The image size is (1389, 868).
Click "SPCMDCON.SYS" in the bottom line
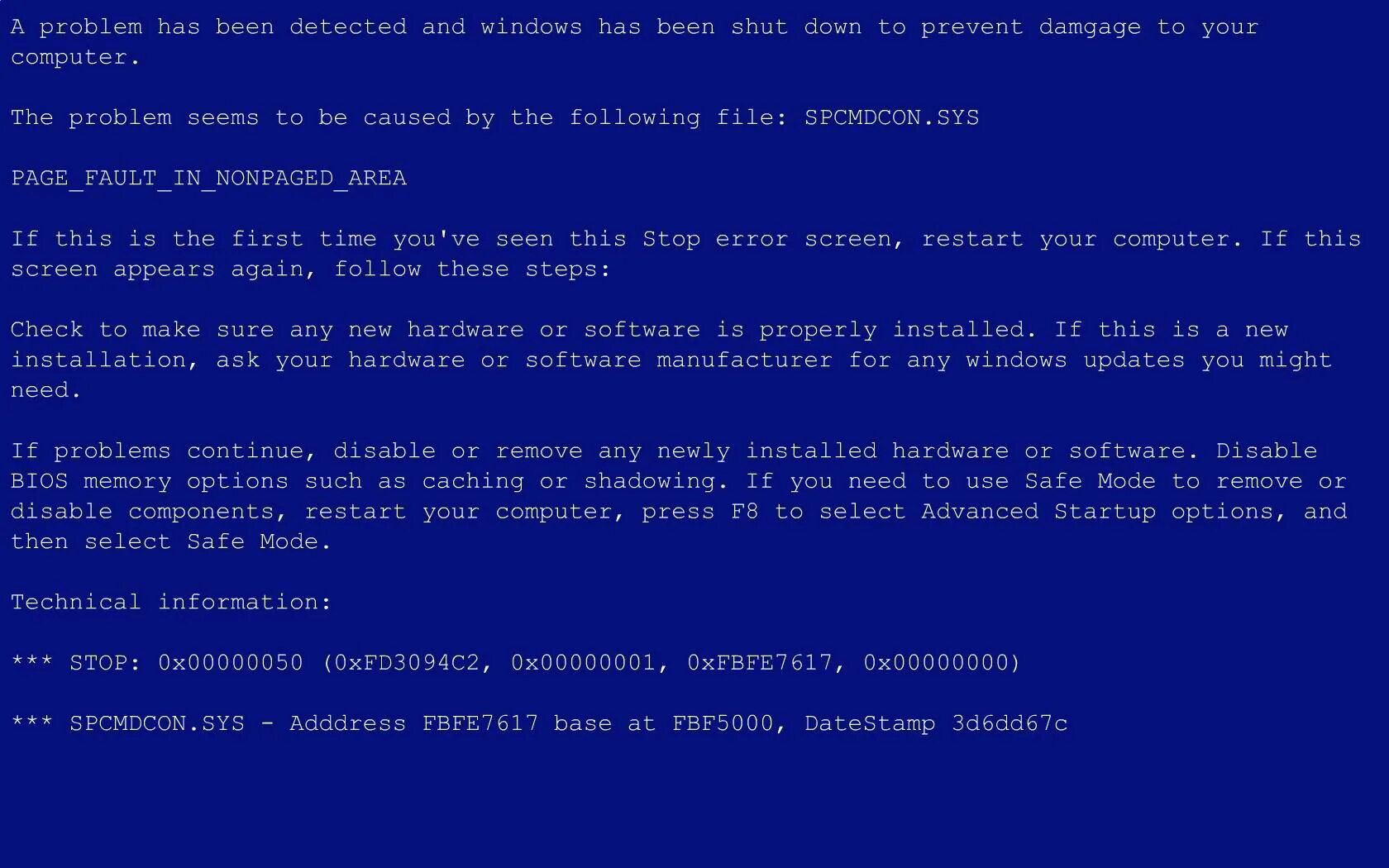(157, 723)
